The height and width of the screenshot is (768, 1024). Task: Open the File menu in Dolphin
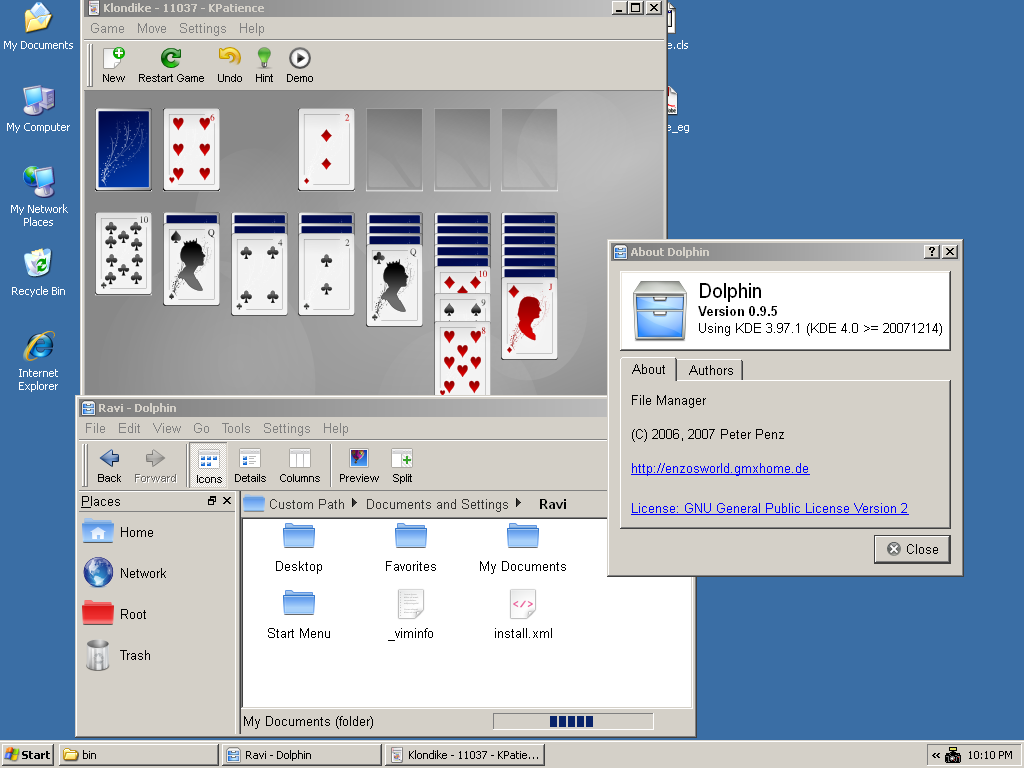[95, 428]
